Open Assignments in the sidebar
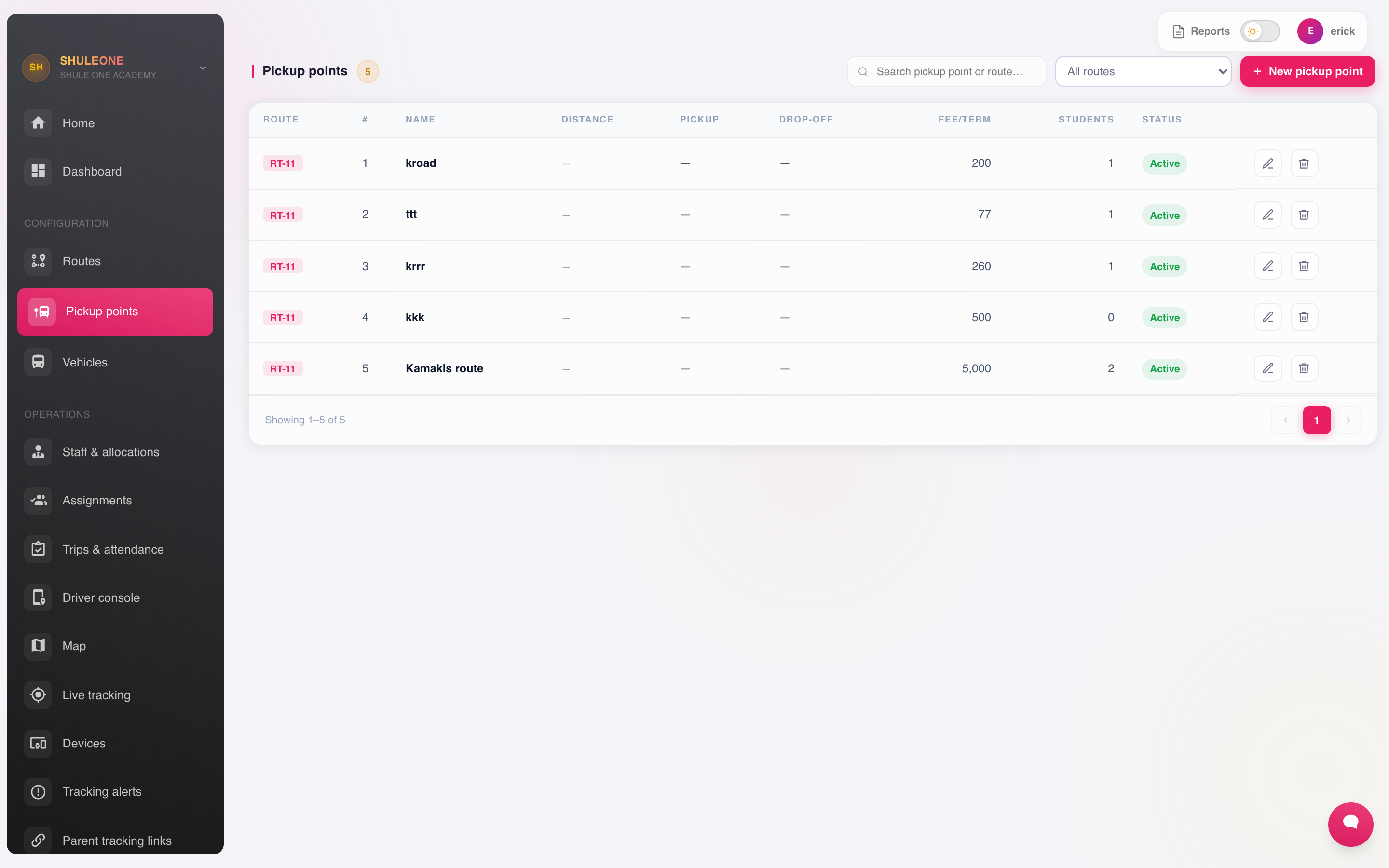The image size is (1389, 868). (x=115, y=500)
